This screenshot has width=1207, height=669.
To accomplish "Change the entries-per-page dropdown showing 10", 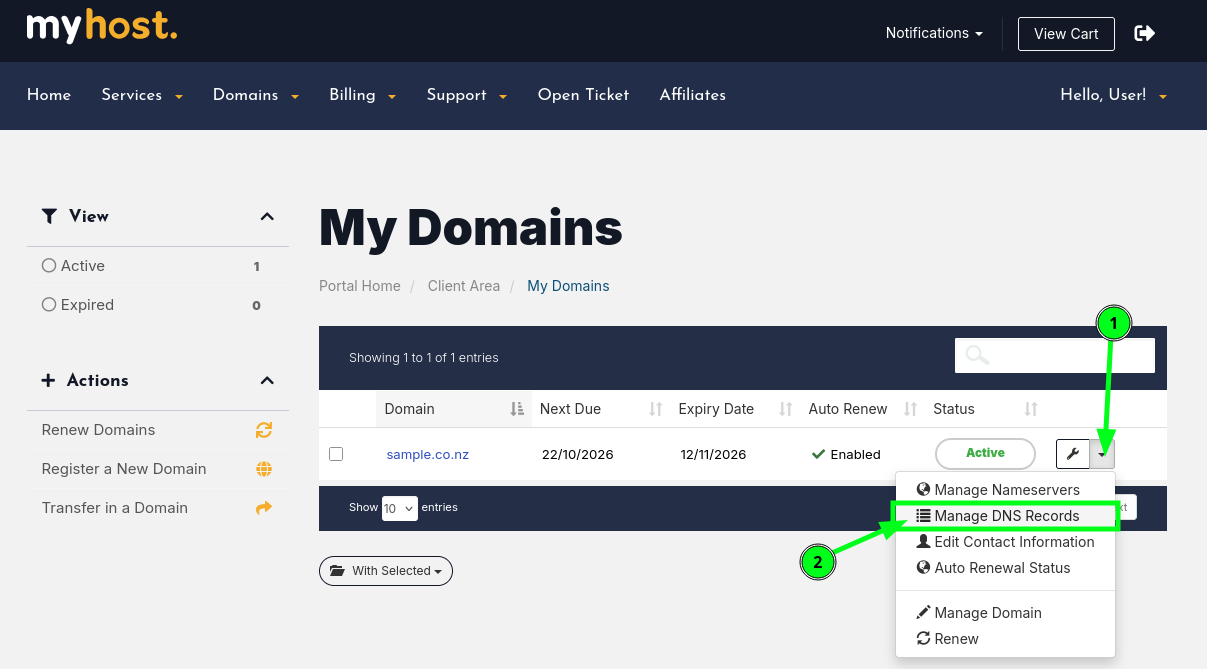I will pyautogui.click(x=399, y=508).
